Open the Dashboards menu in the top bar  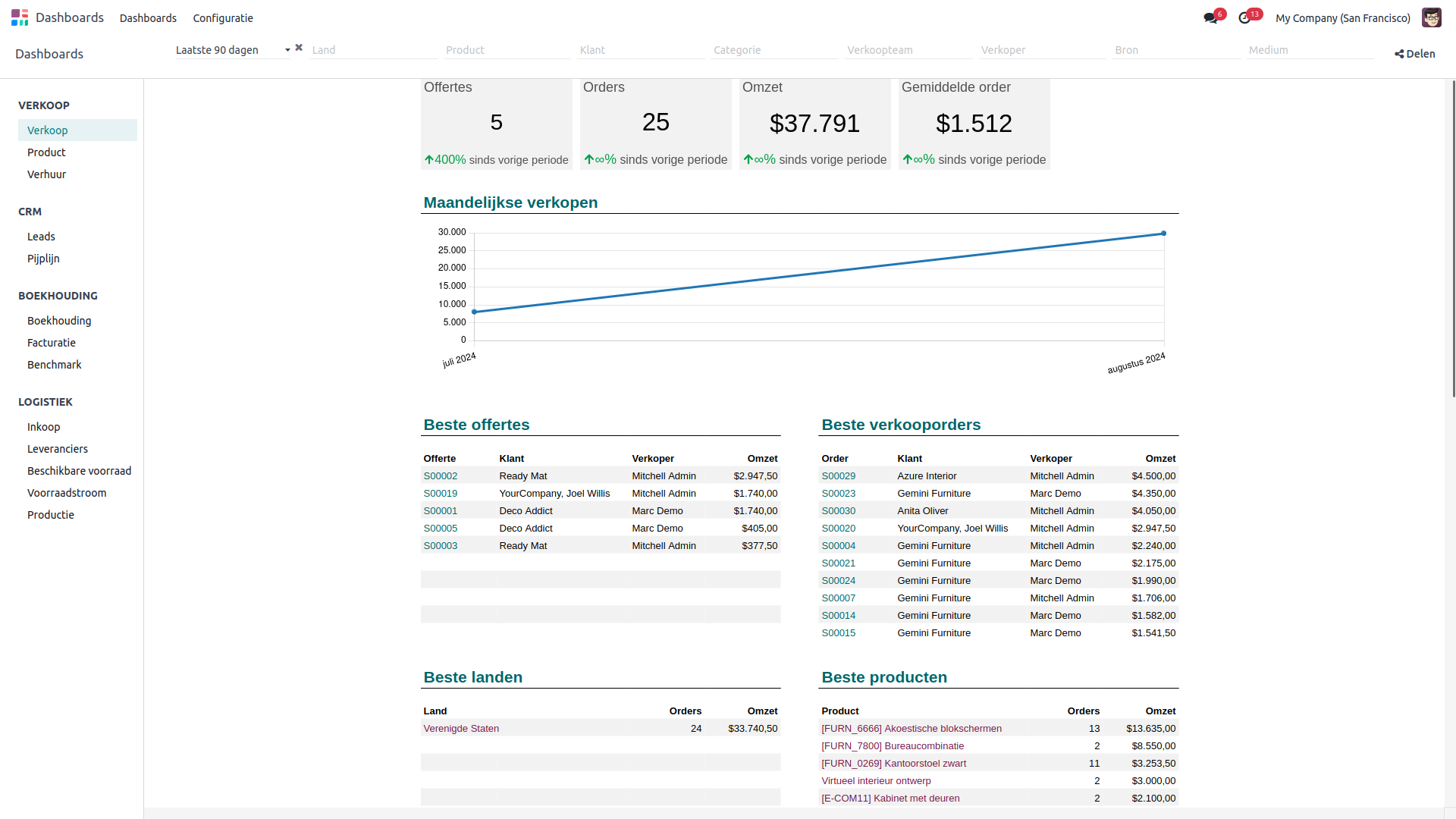pyautogui.click(x=148, y=17)
